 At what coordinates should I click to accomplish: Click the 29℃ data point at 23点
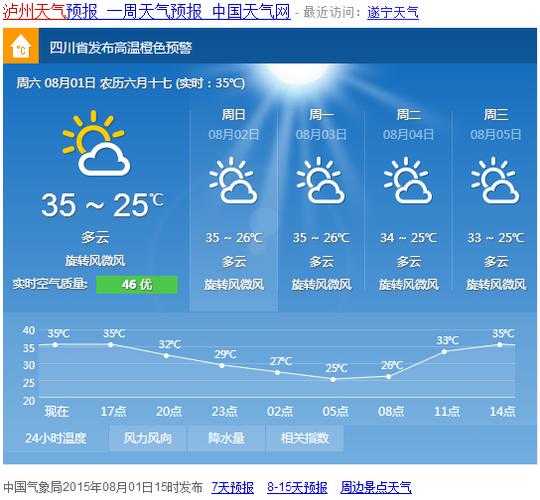[222, 365]
